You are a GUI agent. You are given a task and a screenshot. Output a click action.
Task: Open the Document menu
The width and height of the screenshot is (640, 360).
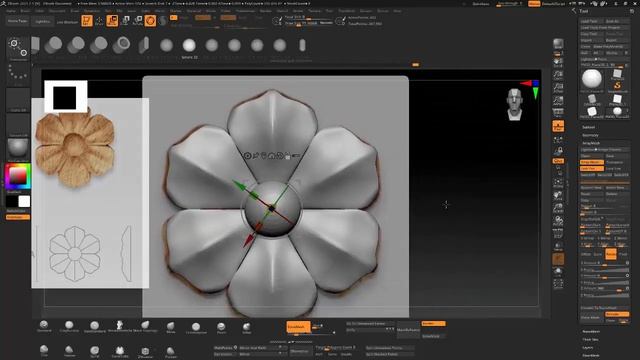click(x=57, y=11)
